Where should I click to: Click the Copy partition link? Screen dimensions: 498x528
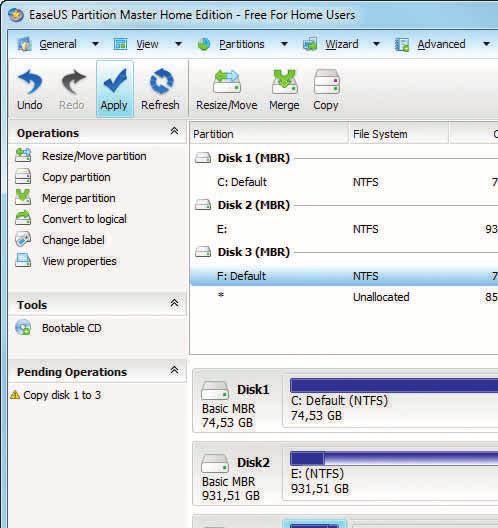tap(76, 177)
